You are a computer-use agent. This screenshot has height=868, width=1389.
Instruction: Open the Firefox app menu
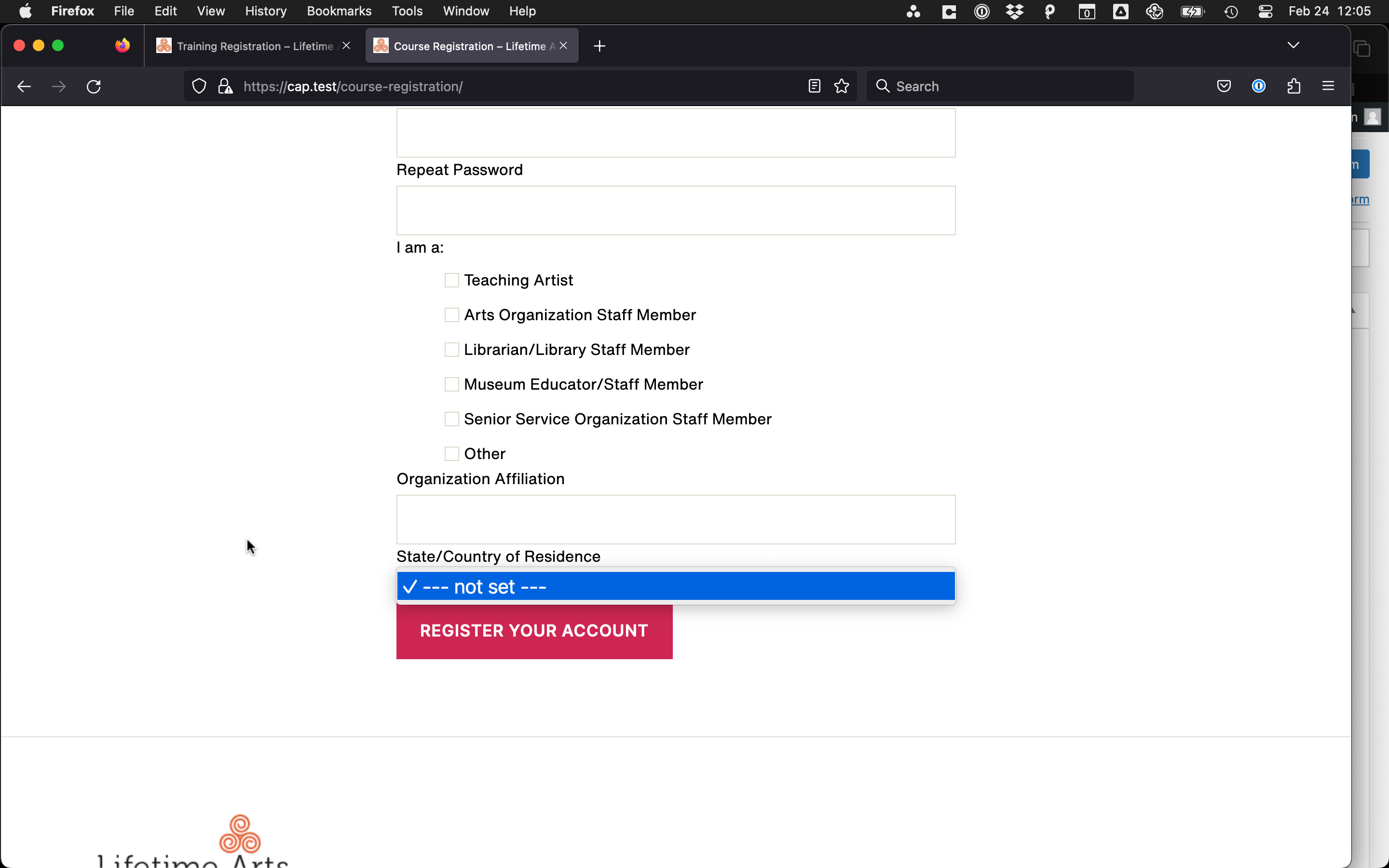coord(72,12)
